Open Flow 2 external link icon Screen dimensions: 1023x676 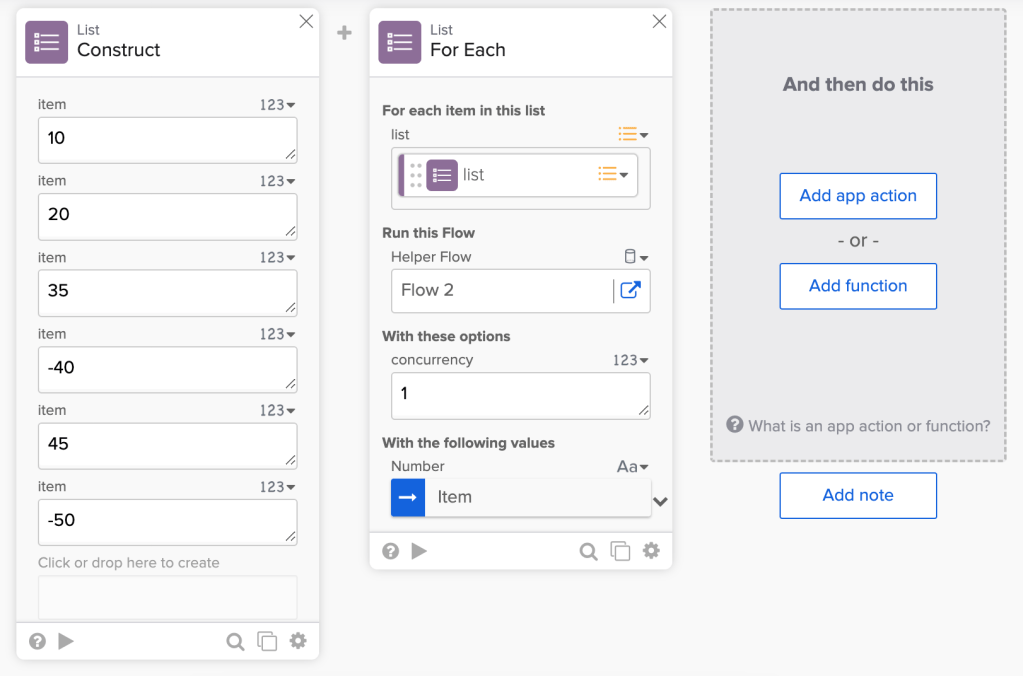[x=630, y=290]
